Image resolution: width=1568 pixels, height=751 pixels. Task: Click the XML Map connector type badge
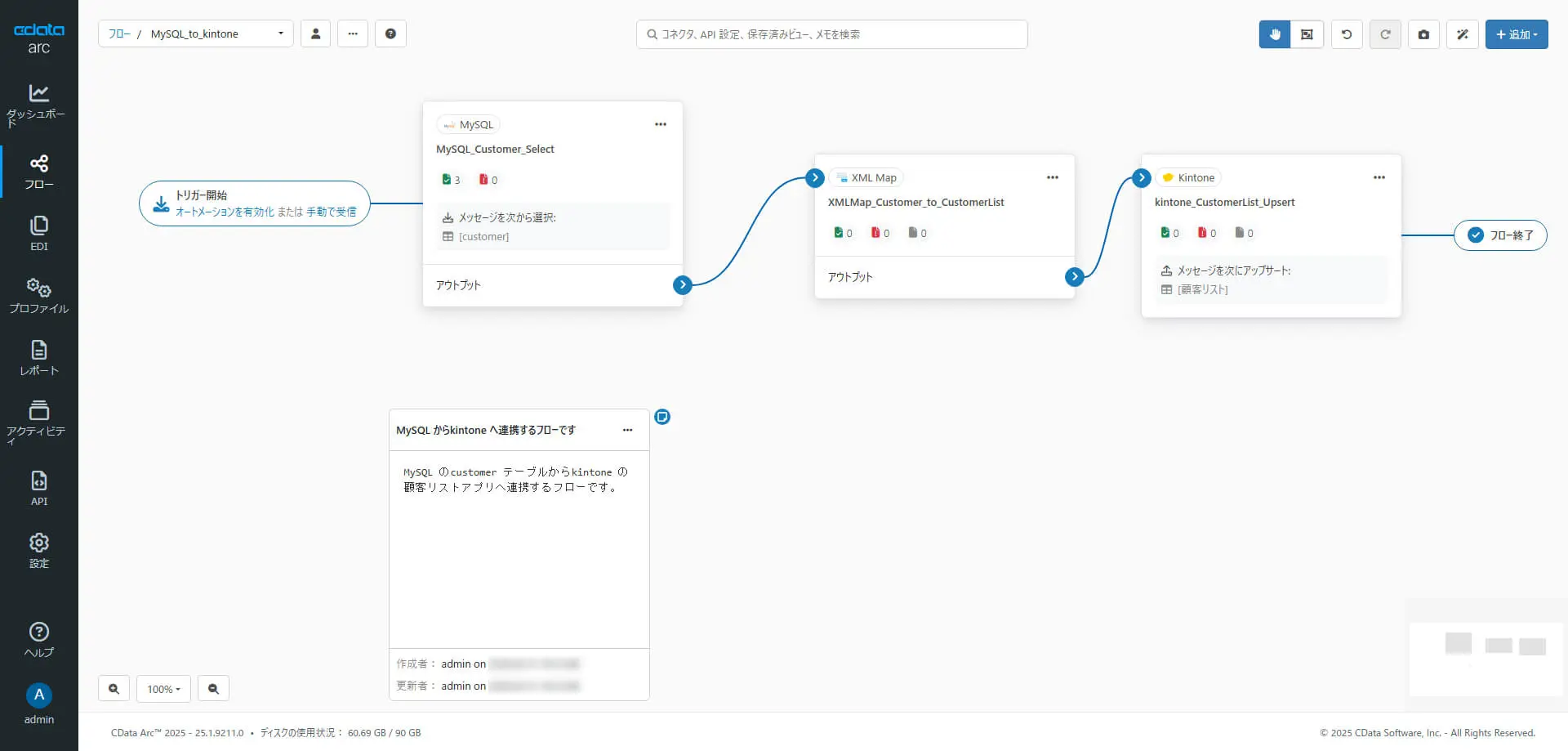866,178
